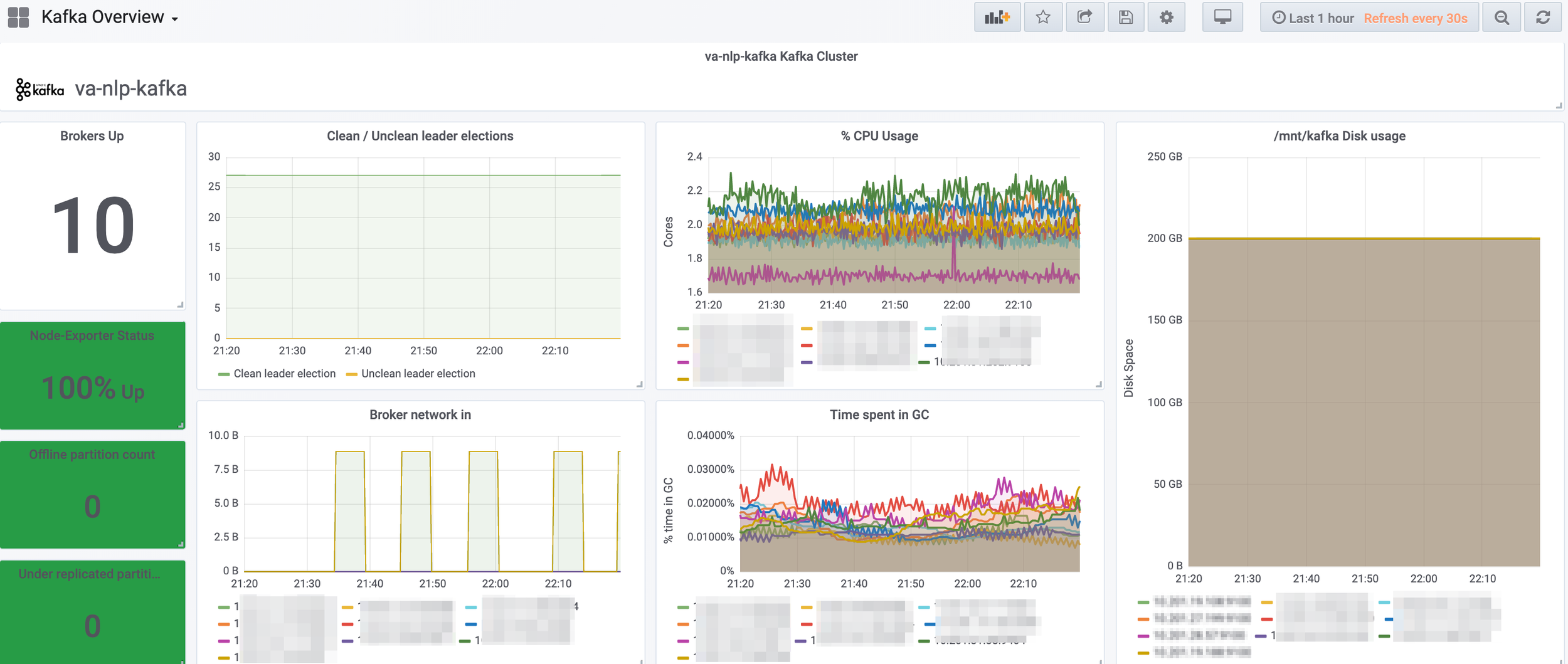Open /mnt/kafka Disk usage panel title

(1339, 136)
